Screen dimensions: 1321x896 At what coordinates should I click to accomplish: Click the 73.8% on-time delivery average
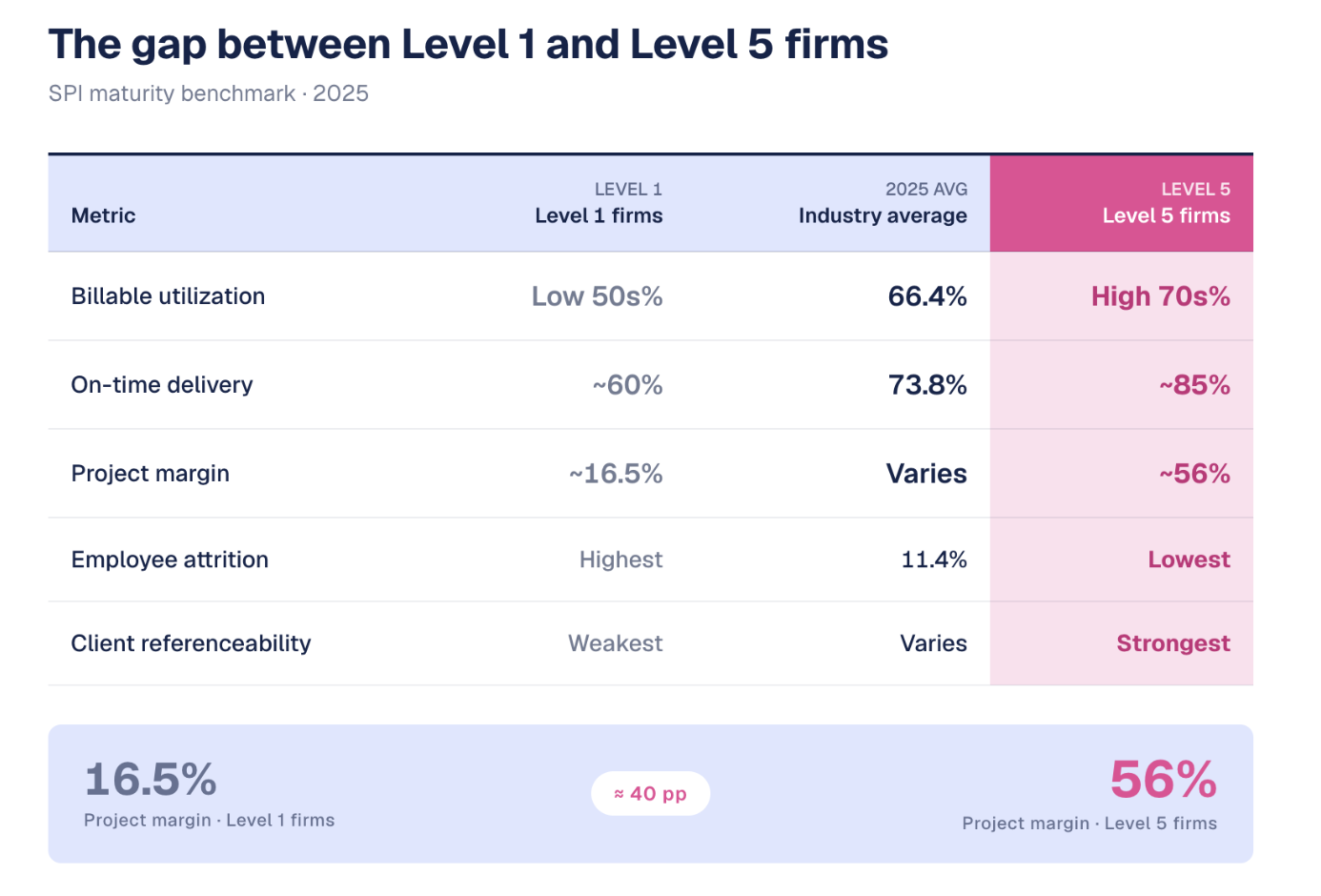click(x=926, y=385)
